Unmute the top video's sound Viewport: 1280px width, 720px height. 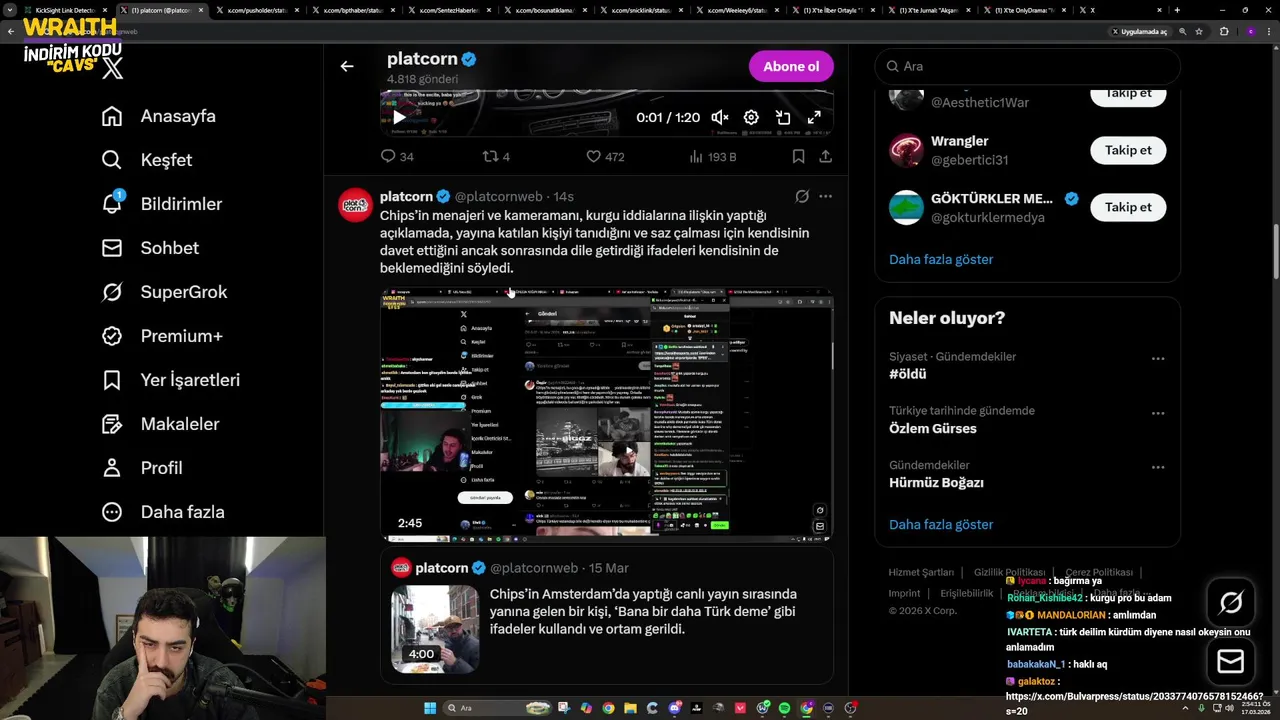pos(720,117)
